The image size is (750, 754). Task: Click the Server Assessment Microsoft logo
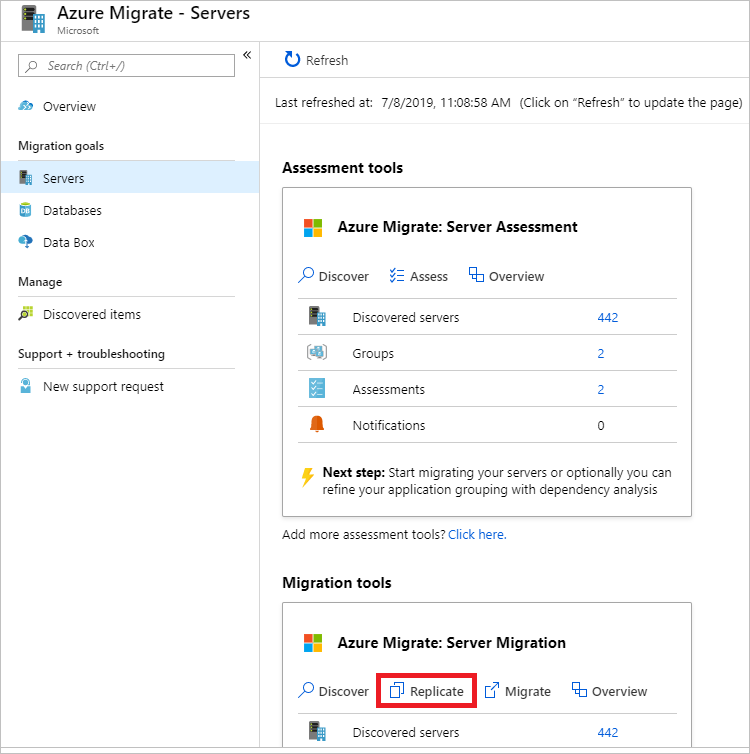313,228
